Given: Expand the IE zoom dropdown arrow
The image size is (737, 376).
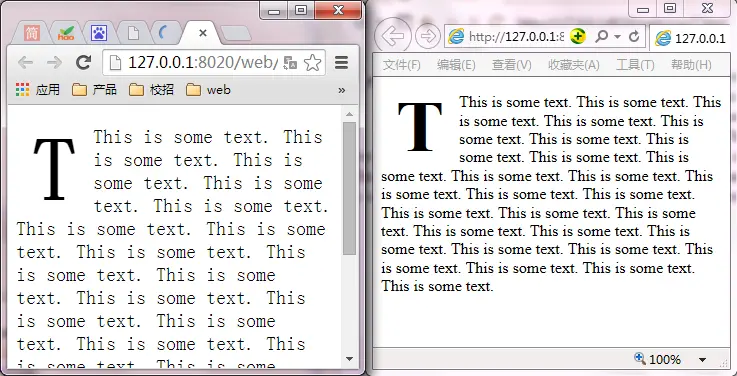Looking at the screenshot, I should click(702, 360).
